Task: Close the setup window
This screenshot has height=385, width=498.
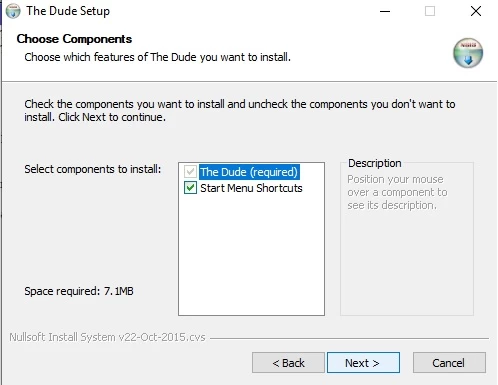Action: click(476, 11)
